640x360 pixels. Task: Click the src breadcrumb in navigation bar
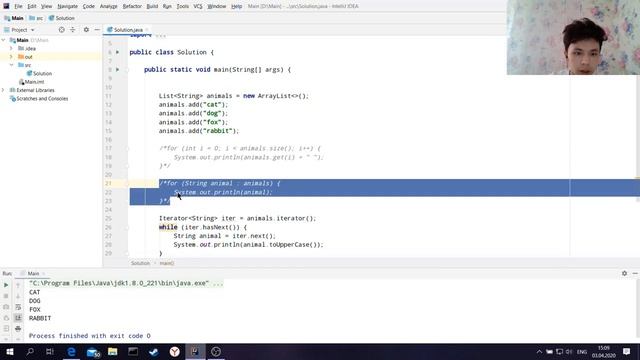pos(36,18)
